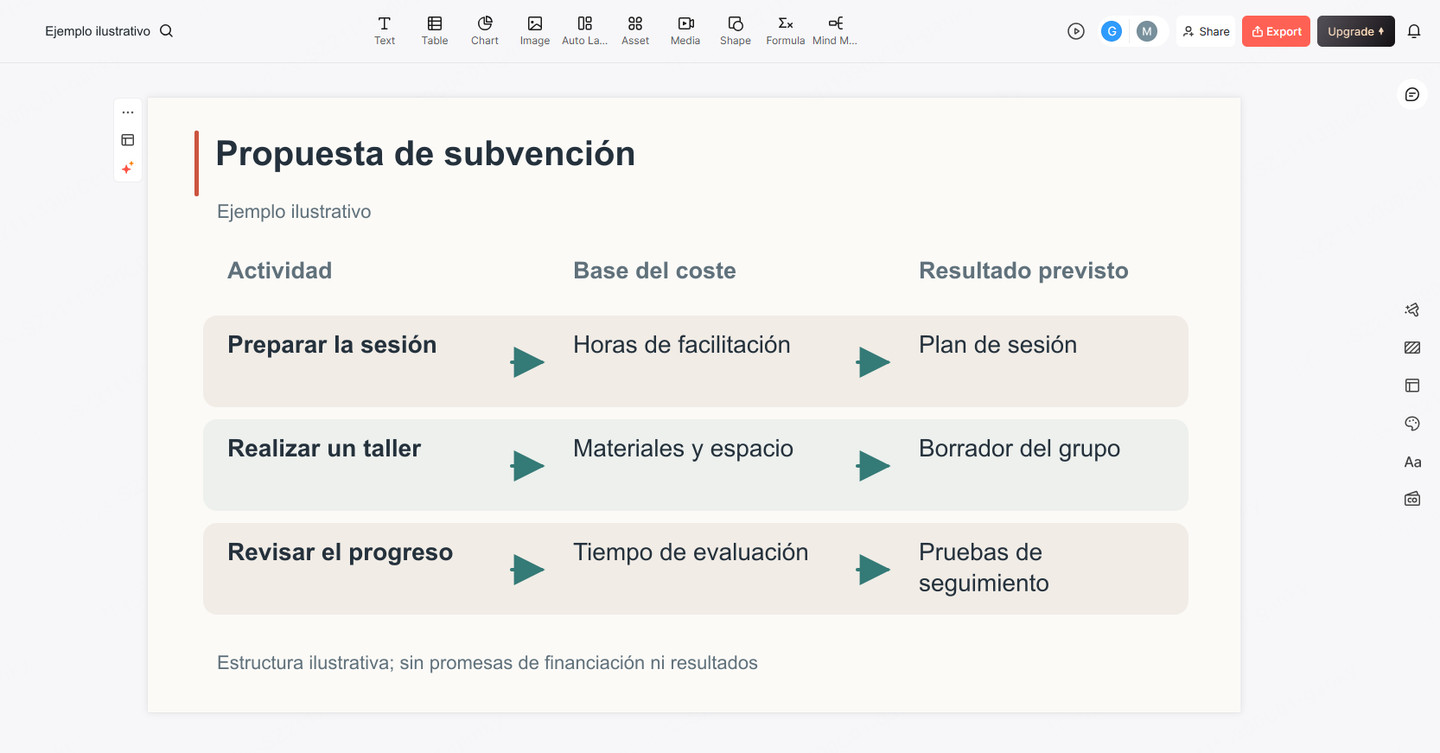This screenshot has width=1440, height=753.
Task: Click the 'Actividad' column header
Action: click(279, 270)
